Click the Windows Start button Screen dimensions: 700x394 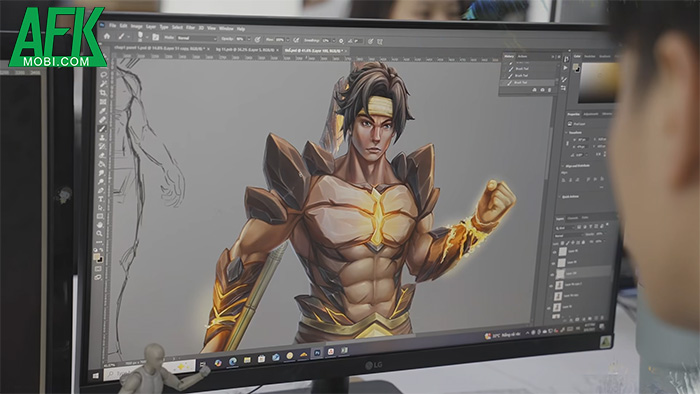96,376
